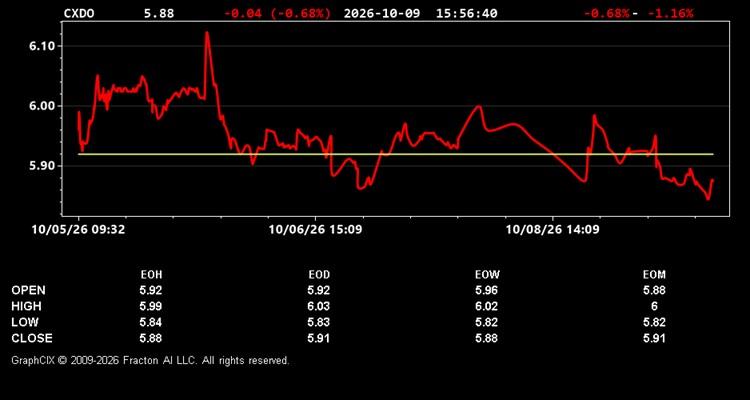The image size is (750, 400).
Task: Select the red -0.68% at header right
Action: 606,13
